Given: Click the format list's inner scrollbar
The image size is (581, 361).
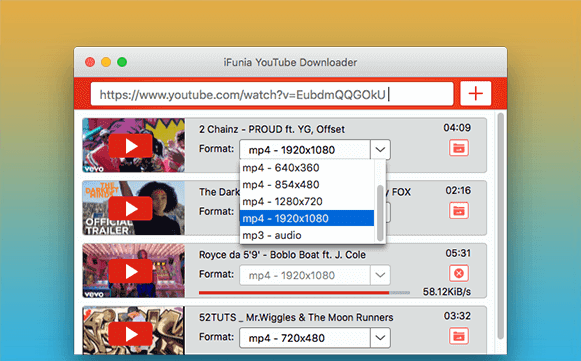Looking at the screenshot, I should 380,213.
